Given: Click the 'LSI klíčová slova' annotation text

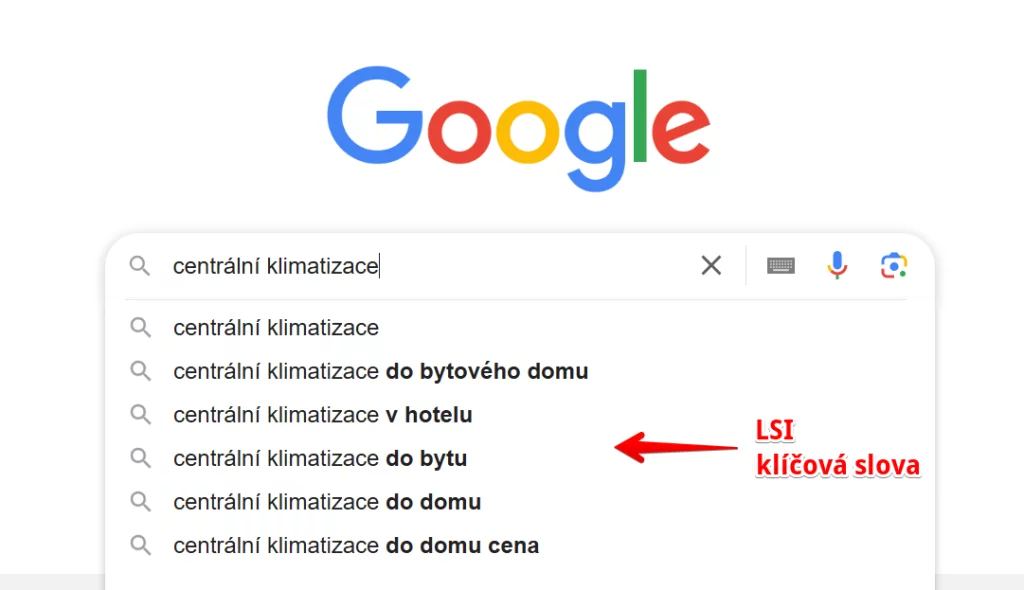Looking at the screenshot, I should tap(837, 448).
